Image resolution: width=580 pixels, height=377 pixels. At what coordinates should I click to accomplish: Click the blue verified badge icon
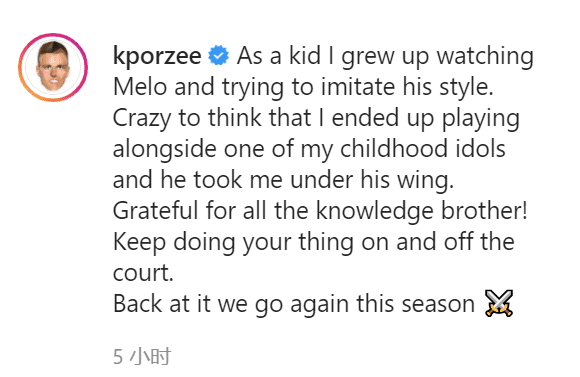pyautogui.click(x=219, y=55)
